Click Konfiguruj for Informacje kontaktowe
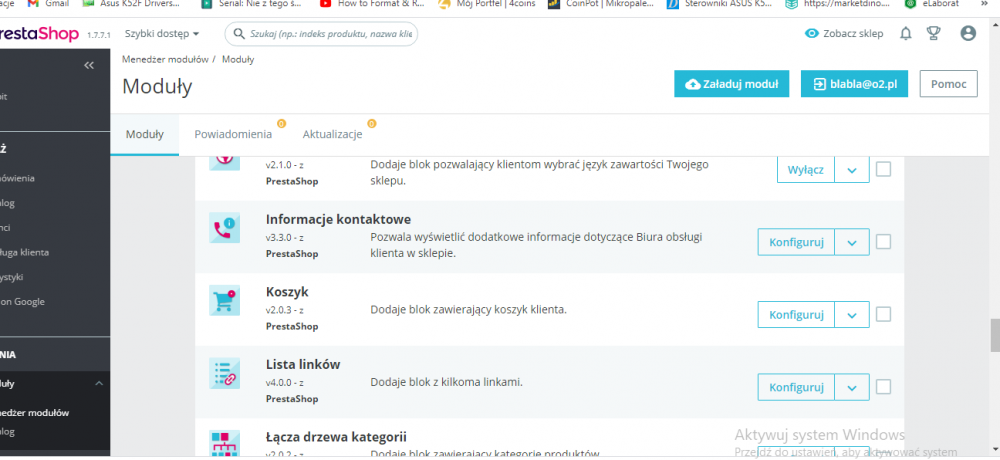Screen dimensions: 1000x460 (x=796, y=242)
